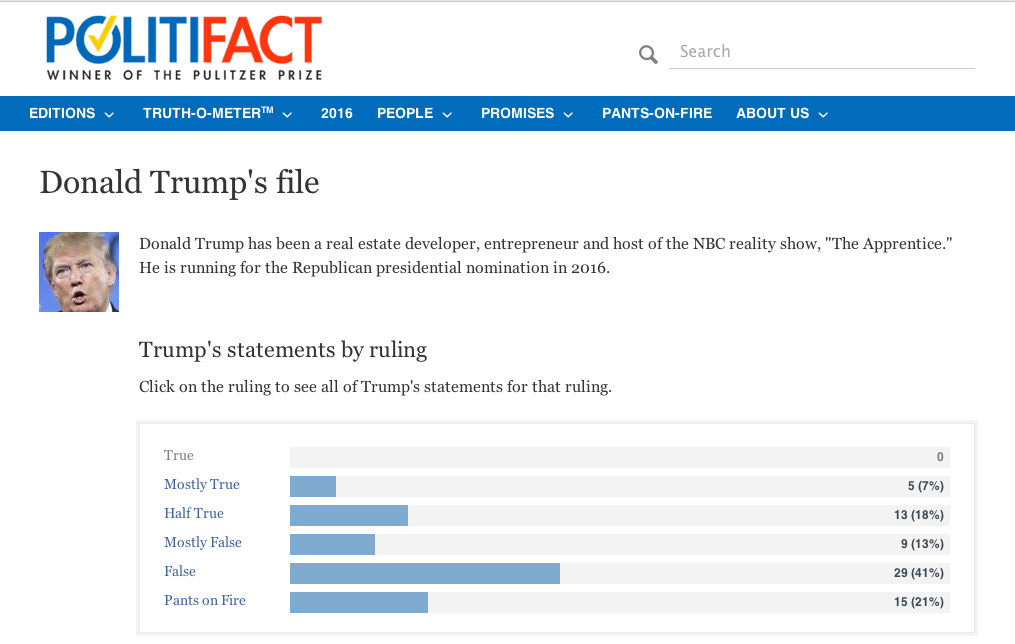The width and height of the screenshot is (1015, 644).
Task: Open the Truth-O-Meter dropdown
Action: (218, 114)
